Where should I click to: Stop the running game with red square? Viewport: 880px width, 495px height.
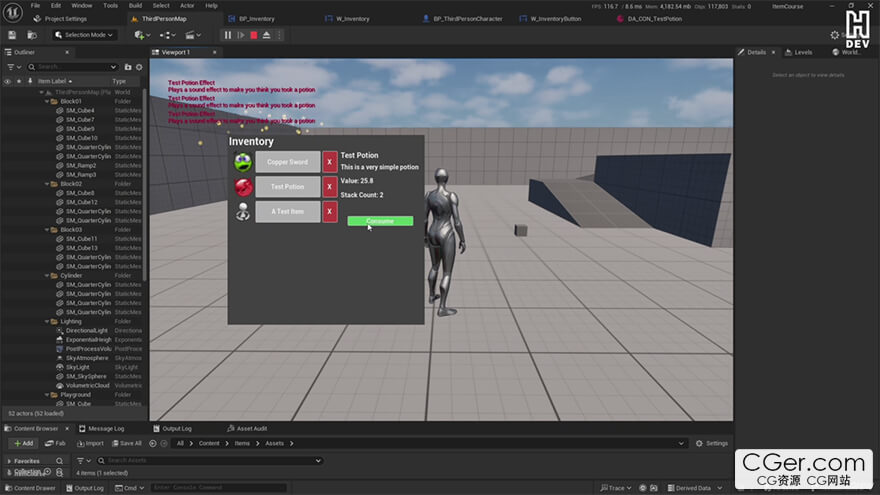tap(254, 35)
